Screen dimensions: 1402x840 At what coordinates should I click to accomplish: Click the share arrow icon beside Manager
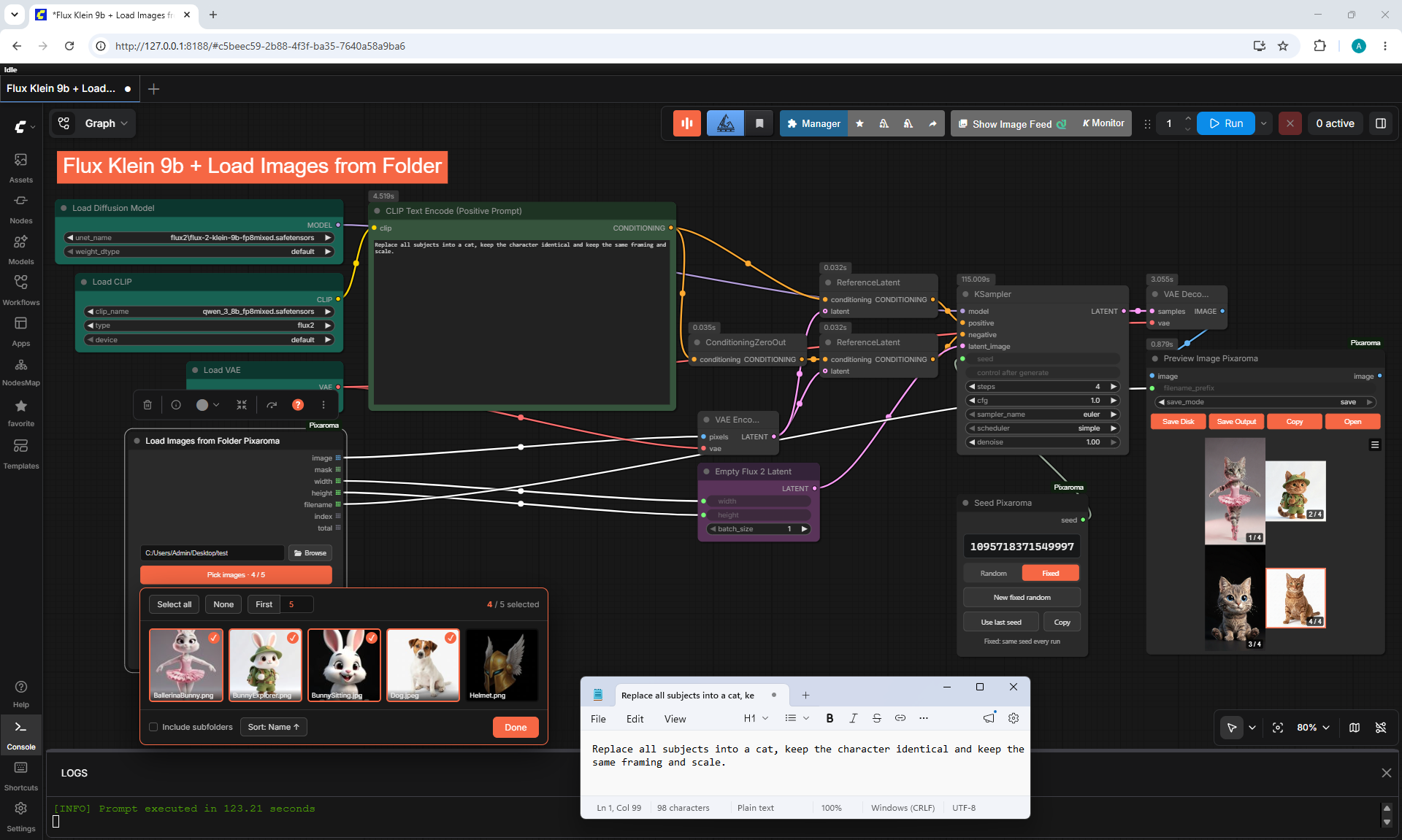point(932,123)
